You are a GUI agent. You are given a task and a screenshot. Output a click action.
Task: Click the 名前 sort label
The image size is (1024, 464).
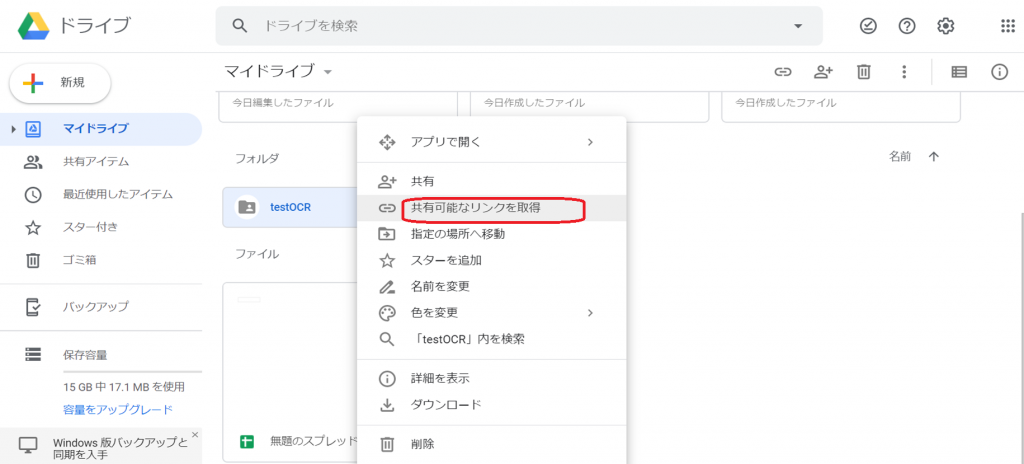tap(900, 157)
